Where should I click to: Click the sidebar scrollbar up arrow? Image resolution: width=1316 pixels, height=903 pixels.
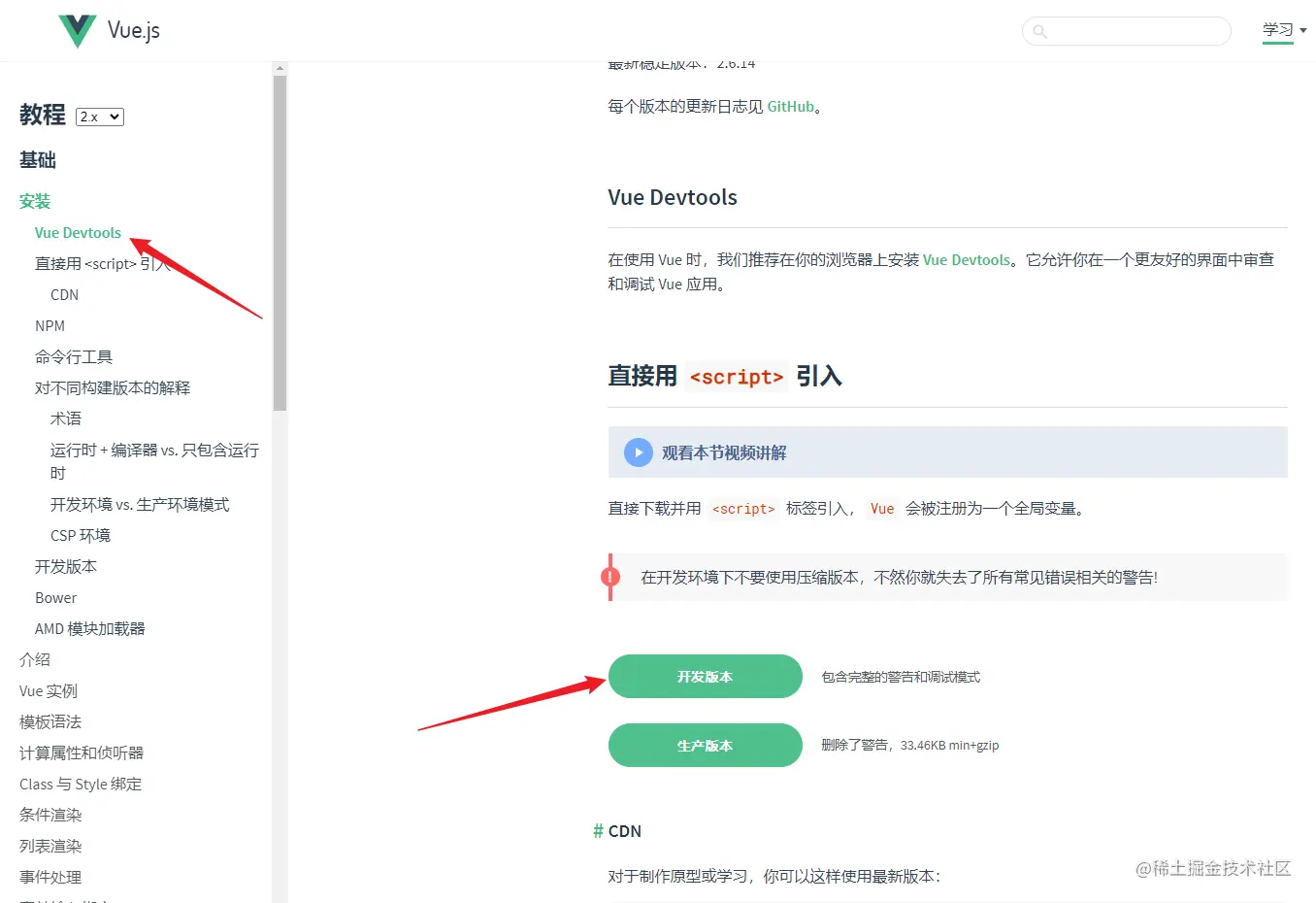(x=280, y=69)
